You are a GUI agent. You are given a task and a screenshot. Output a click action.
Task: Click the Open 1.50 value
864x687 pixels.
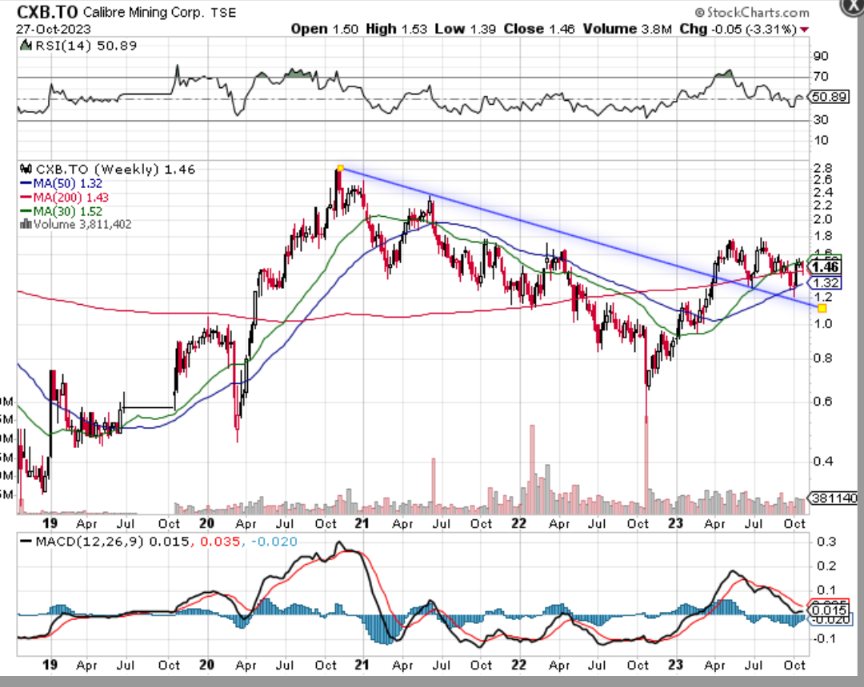[325, 29]
